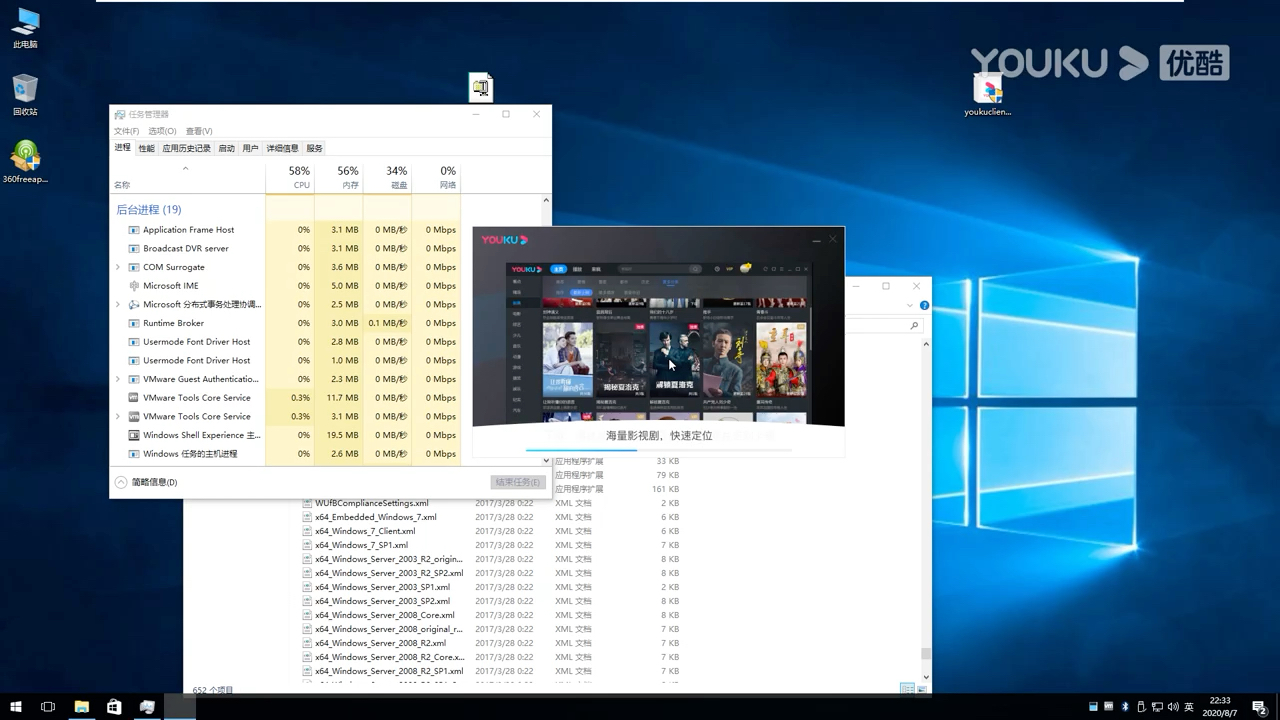Image resolution: width=1280 pixels, height=720 pixels.
Task: Select the unnamed file icon on desktop
Action: (x=481, y=87)
